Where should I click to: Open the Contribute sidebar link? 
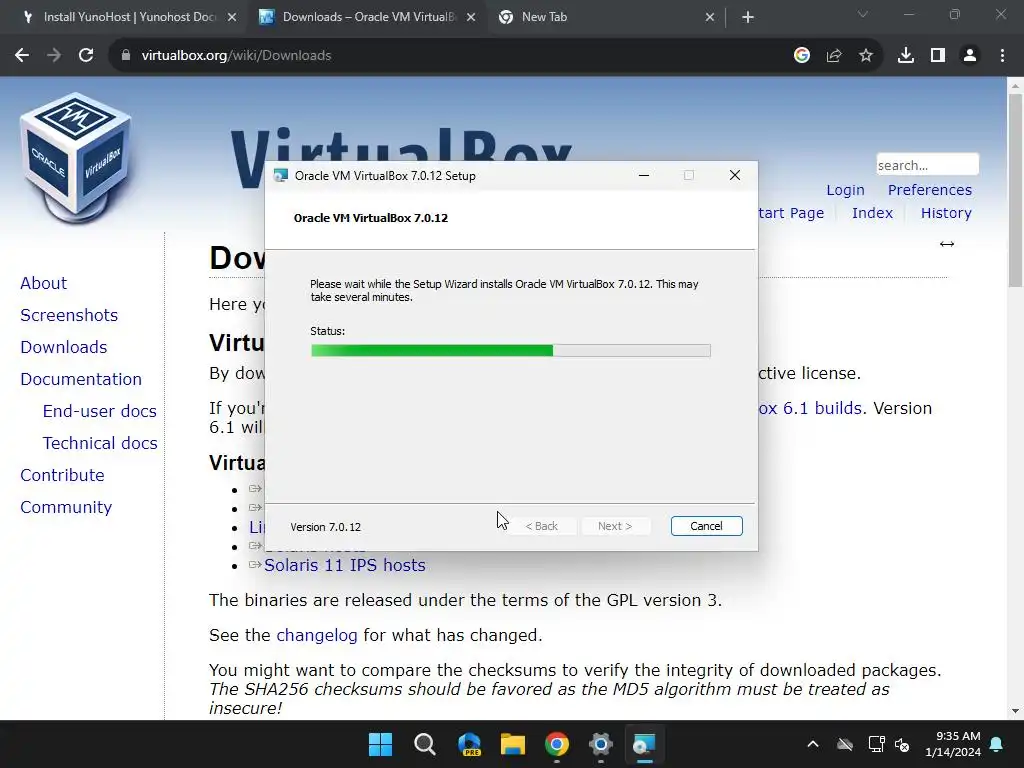click(x=63, y=475)
